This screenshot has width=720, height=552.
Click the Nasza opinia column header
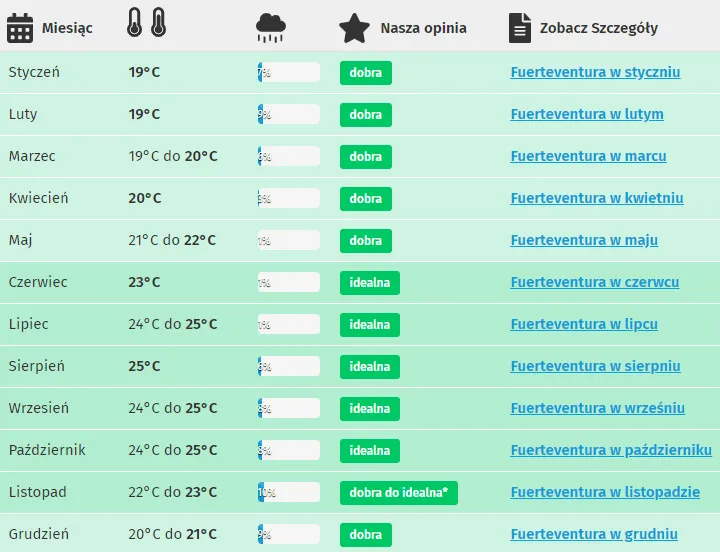coord(423,28)
